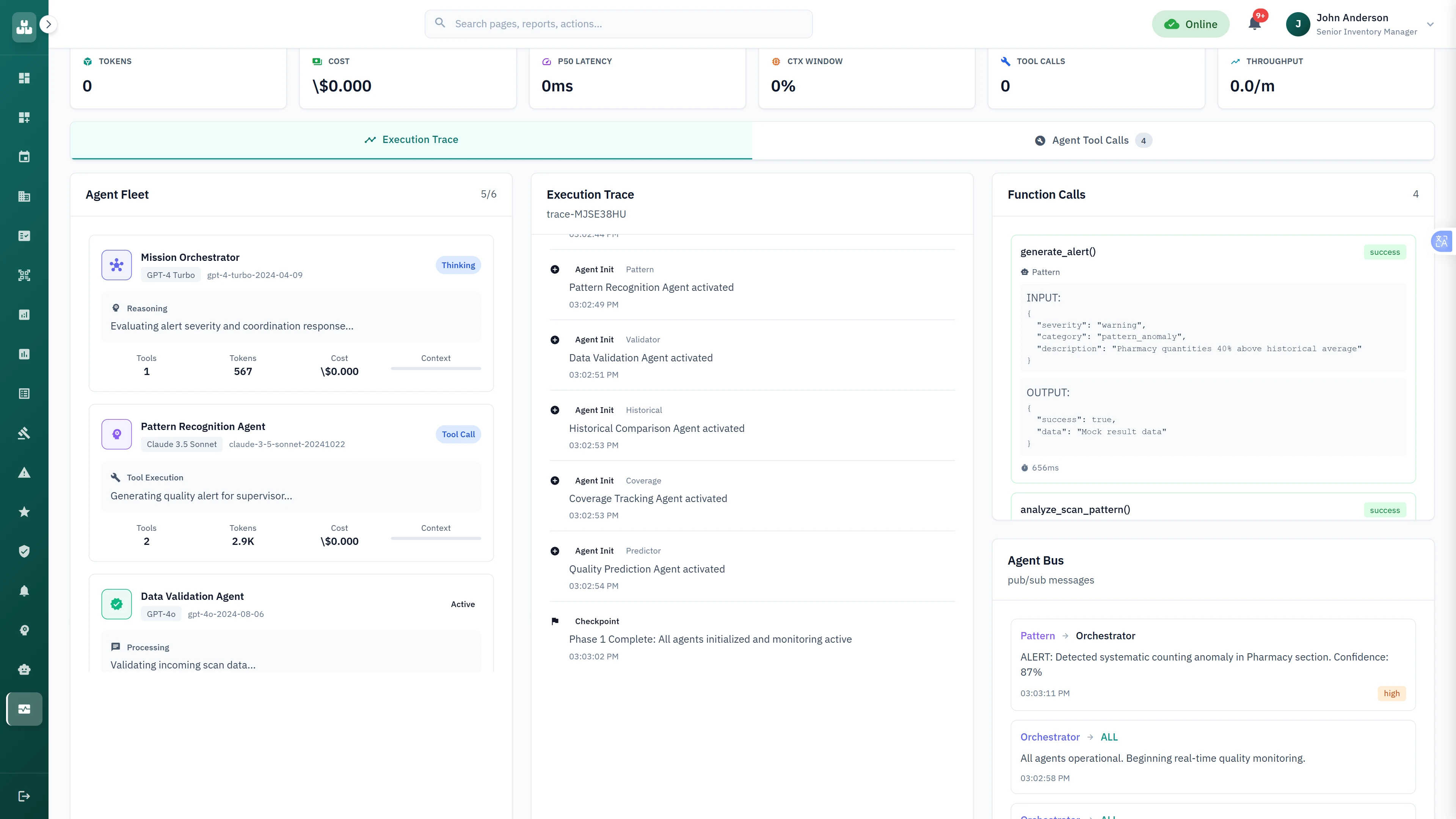This screenshot has height=819, width=1456.
Task: Click the robot icon in sidebar
Action: 24,670
